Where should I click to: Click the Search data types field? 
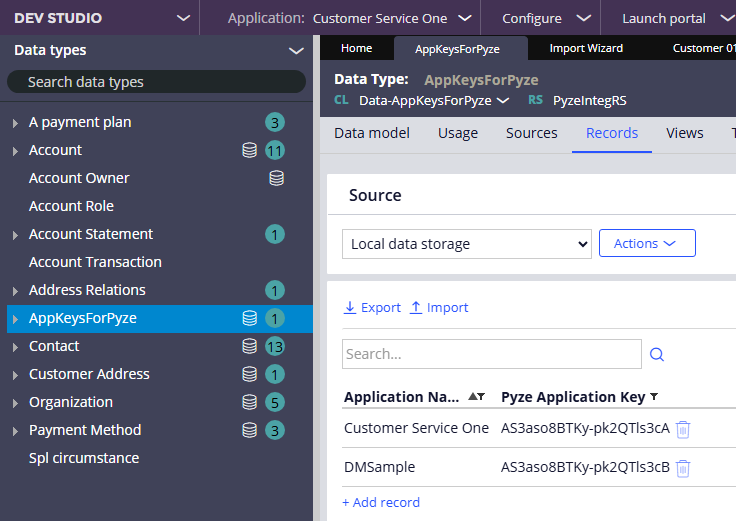pyautogui.click(x=156, y=82)
